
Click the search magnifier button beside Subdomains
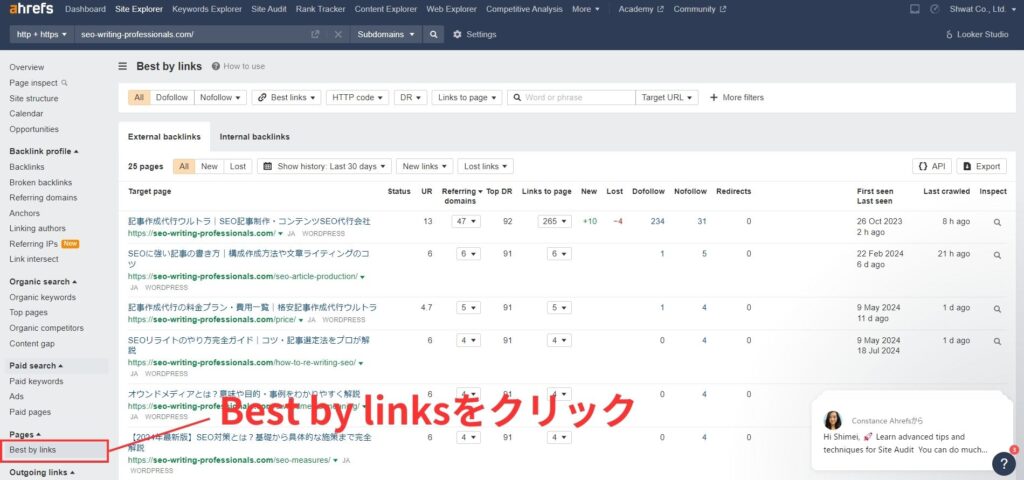[433, 35]
